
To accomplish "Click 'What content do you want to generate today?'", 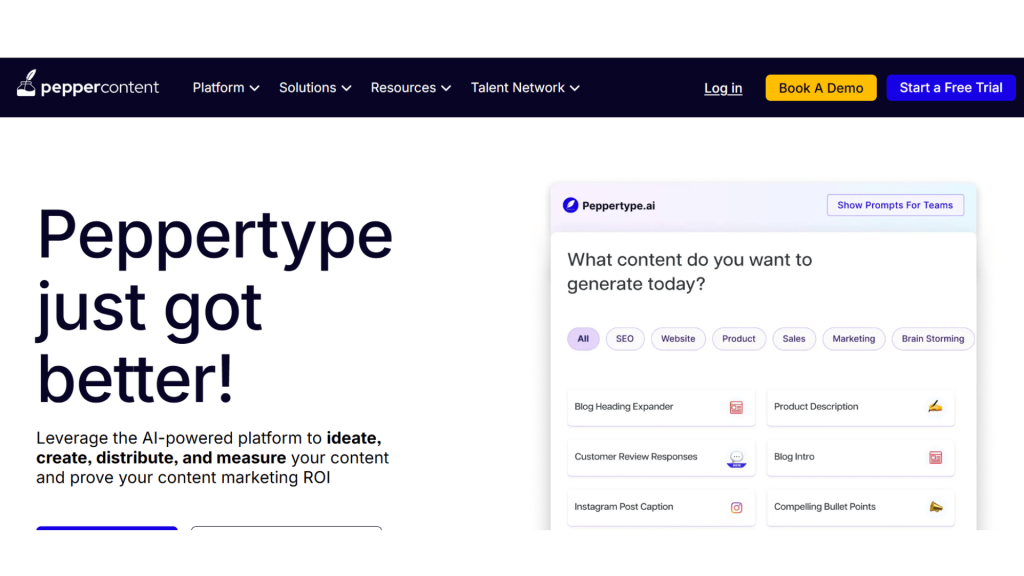I will click(x=690, y=272).
